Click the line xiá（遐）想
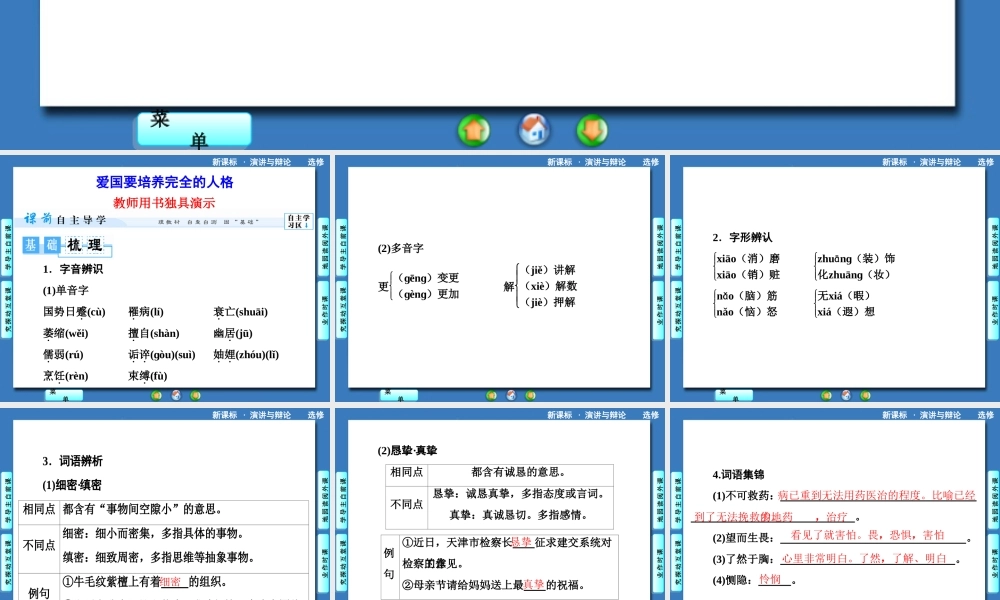 click(x=846, y=312)
